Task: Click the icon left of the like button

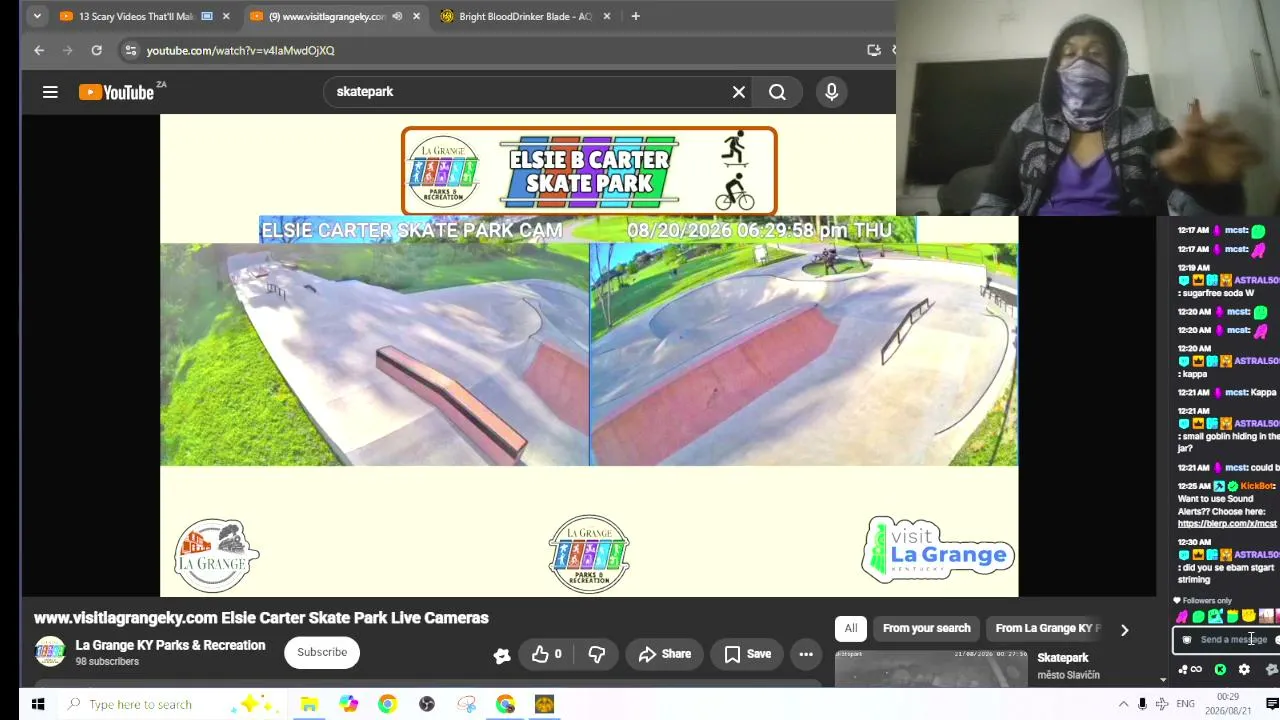Action: 502,655
